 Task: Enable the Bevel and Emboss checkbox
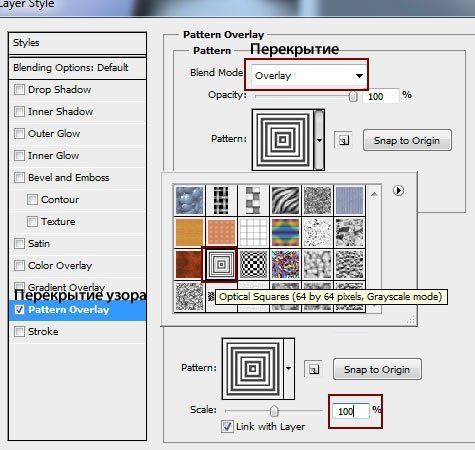pyautogui.click(x=19, y=177)
